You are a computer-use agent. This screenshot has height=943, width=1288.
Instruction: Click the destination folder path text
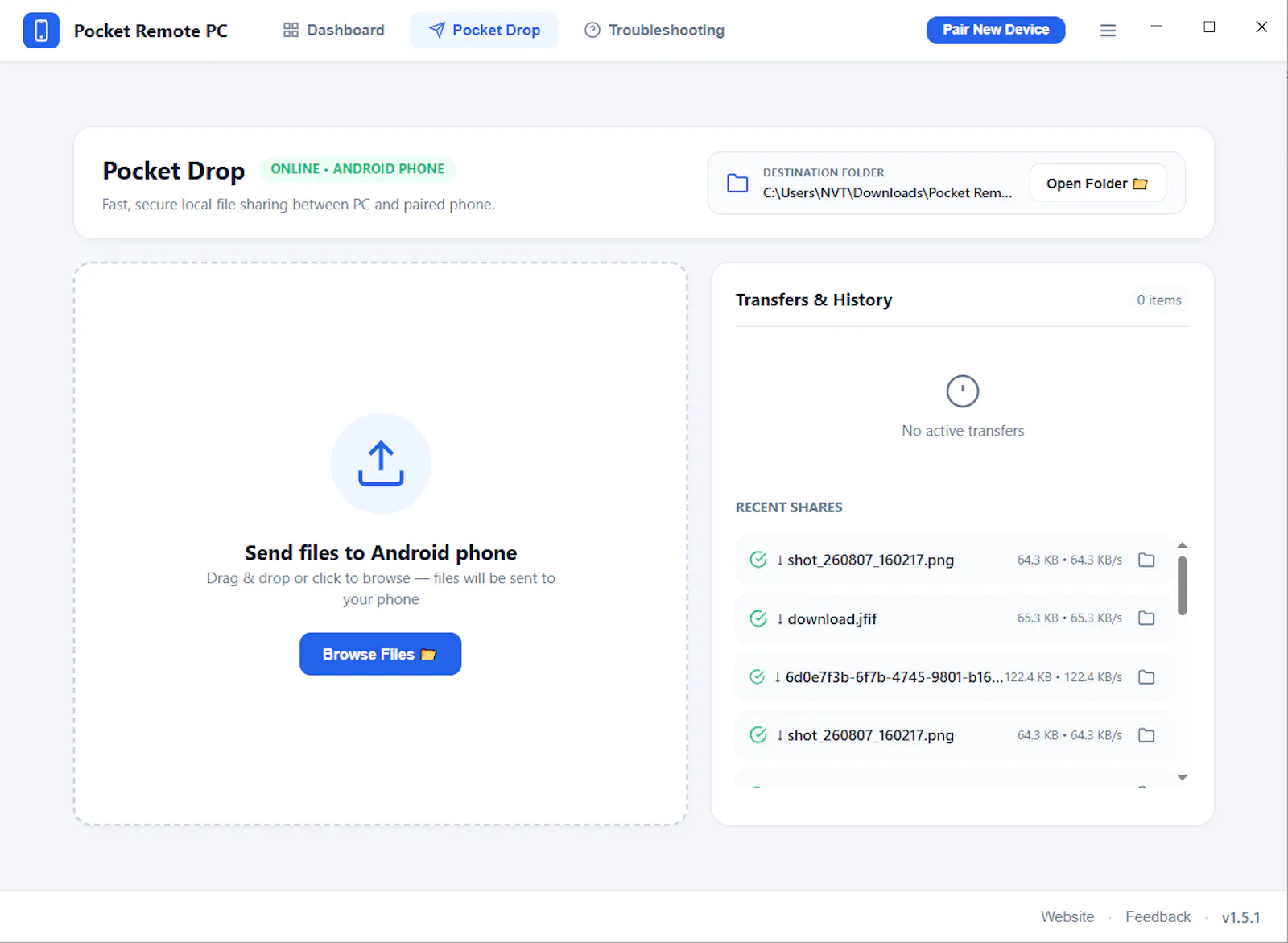coord(888,193)
